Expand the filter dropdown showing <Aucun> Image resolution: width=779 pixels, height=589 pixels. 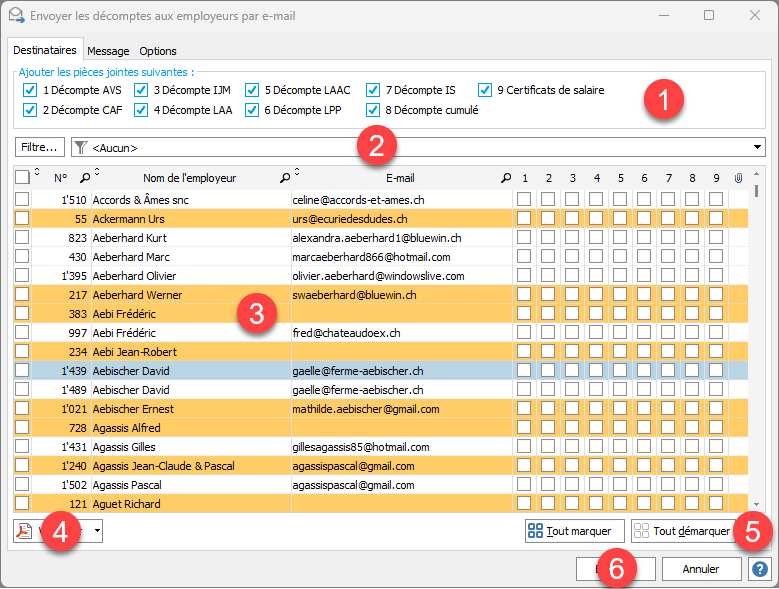click(x=757, y=147)
